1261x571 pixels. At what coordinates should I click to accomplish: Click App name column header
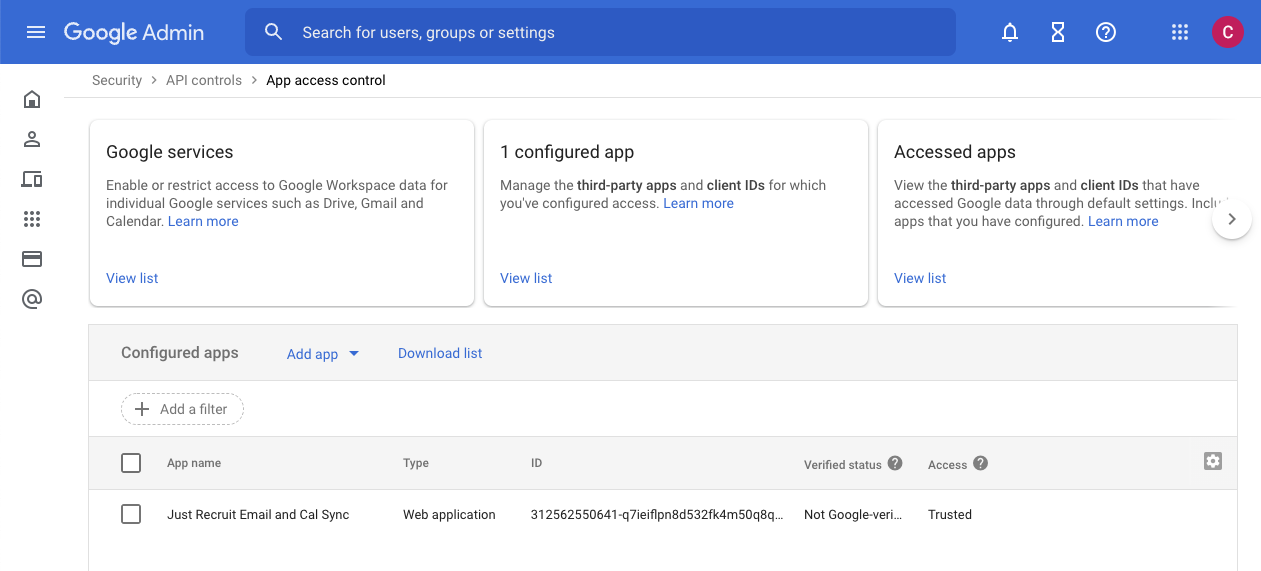[194, 463]
